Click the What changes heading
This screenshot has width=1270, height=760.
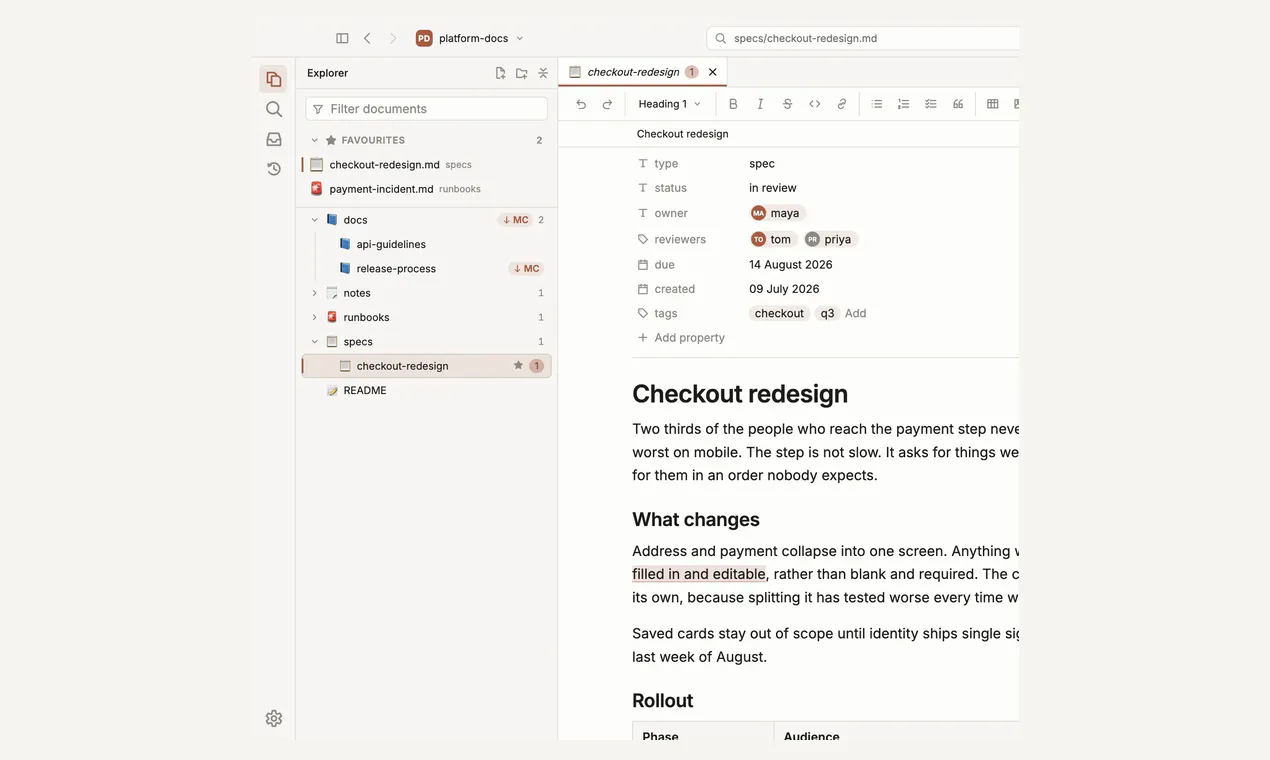coord(696,519)
